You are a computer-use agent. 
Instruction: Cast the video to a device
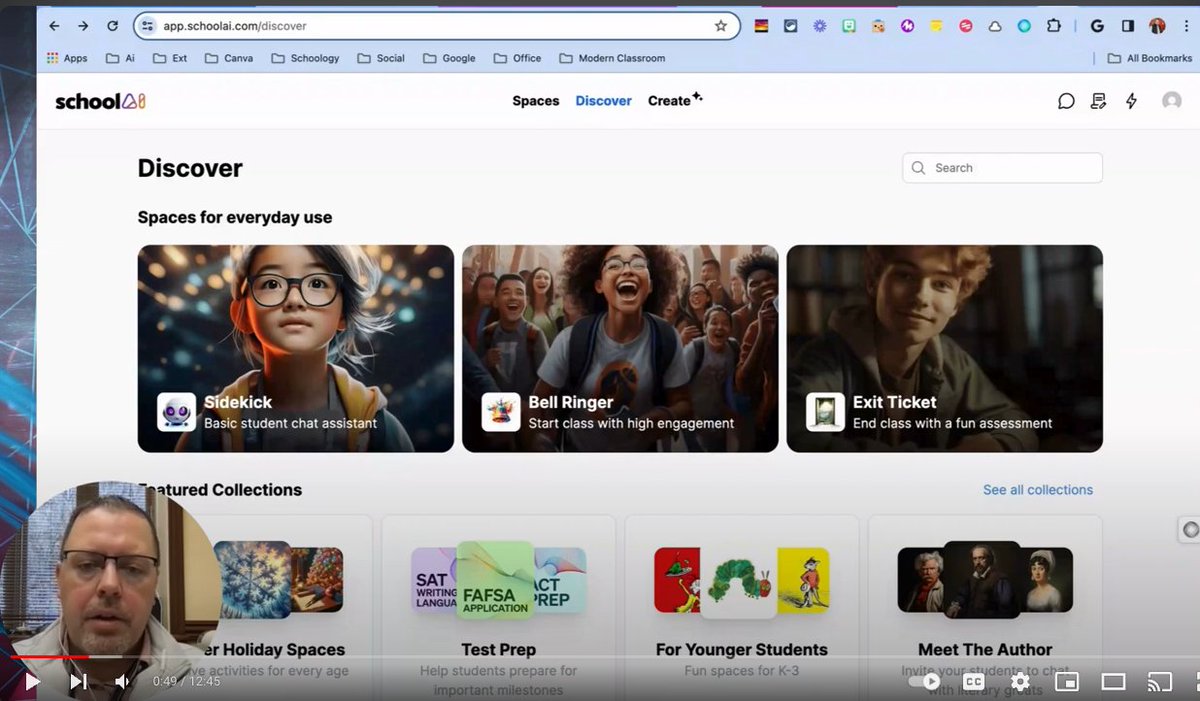1159,682
